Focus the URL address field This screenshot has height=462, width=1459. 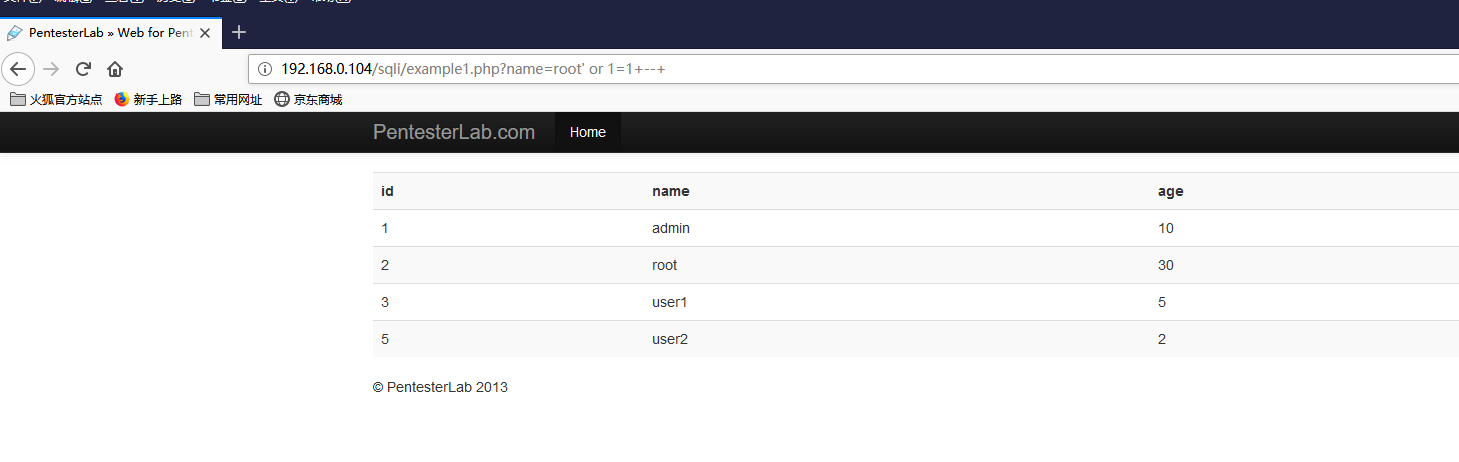click(850, 69)
